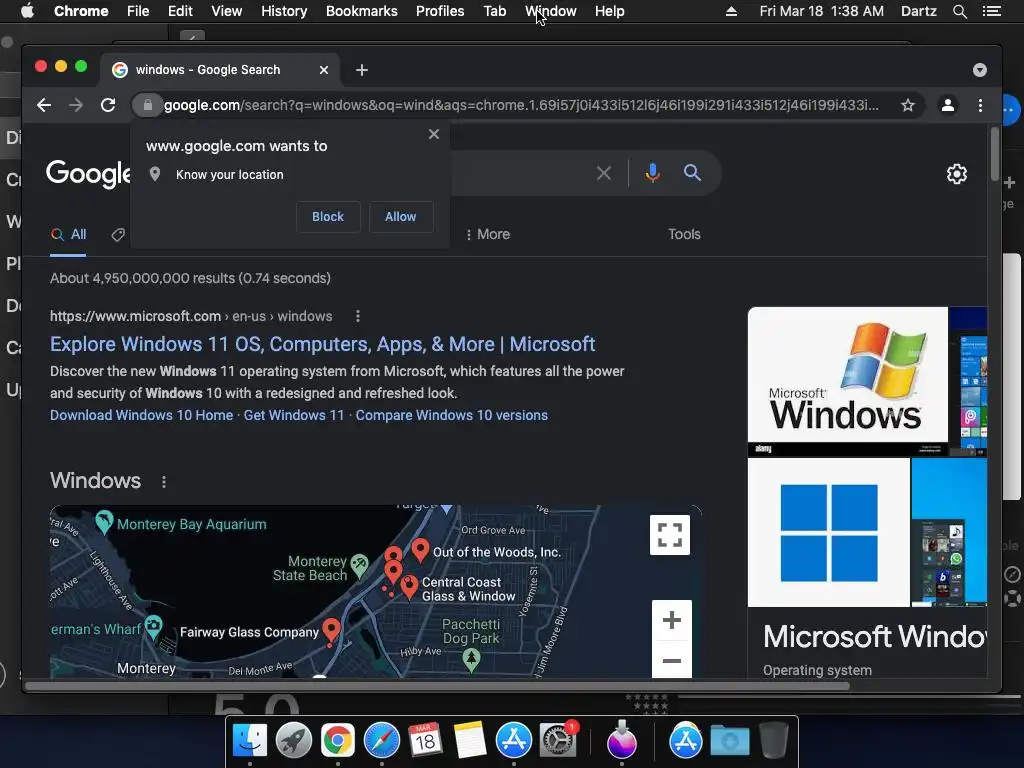Select Out of the Woods, Inc. pin

click(421, 550)
